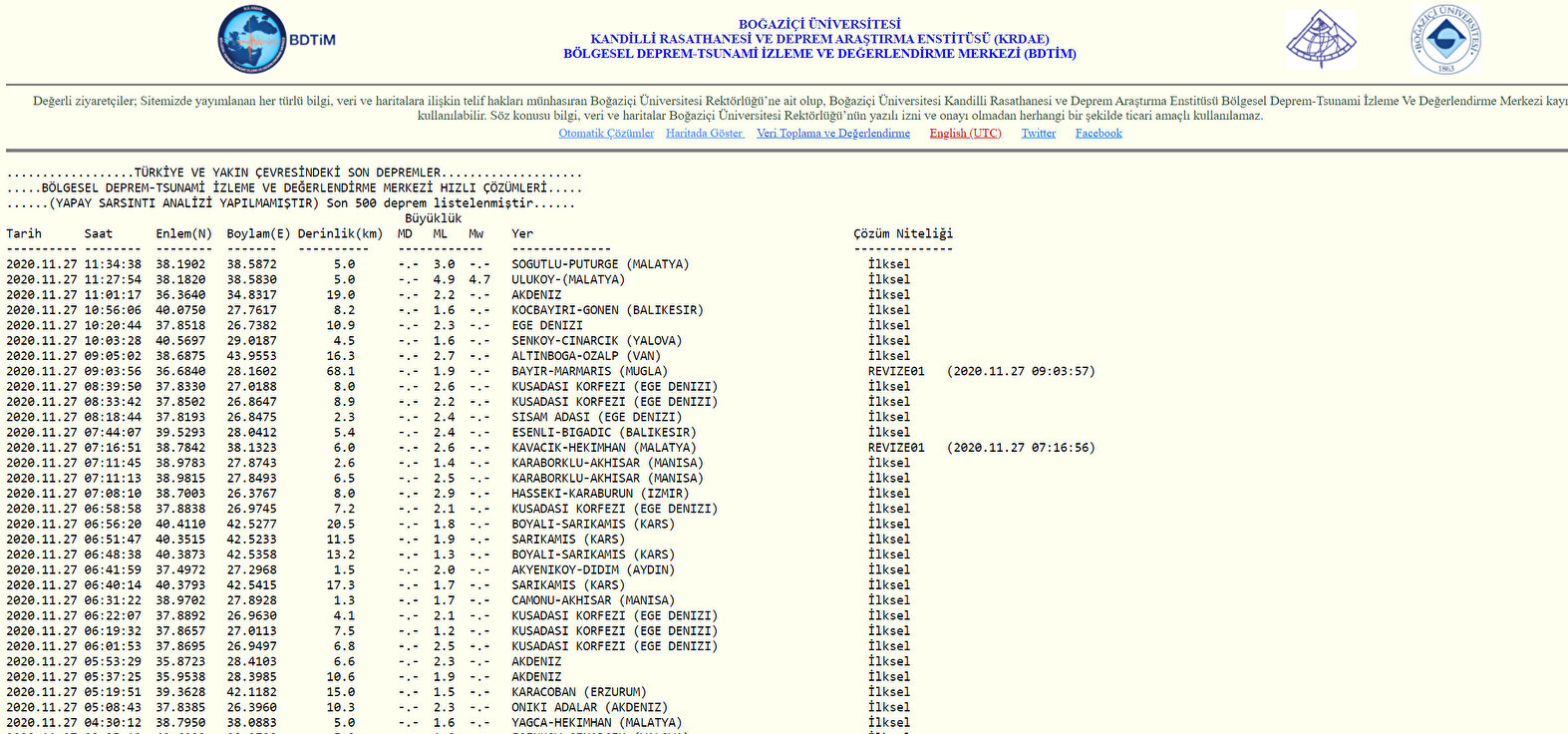1568x734 pixels.
Task: Click the Boğaziçi Üniversitesi header title
Action: click(x=819, y=24)
